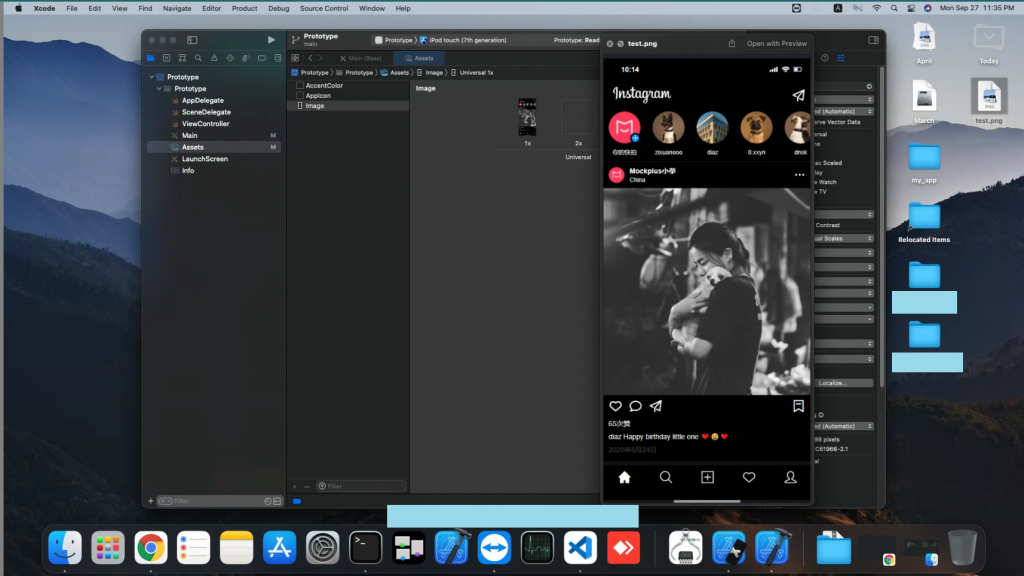The height and width of the screenshot is (576, 1024).
Task: Toggle the navigator sidebar panel icon
Action: [192, 40]
